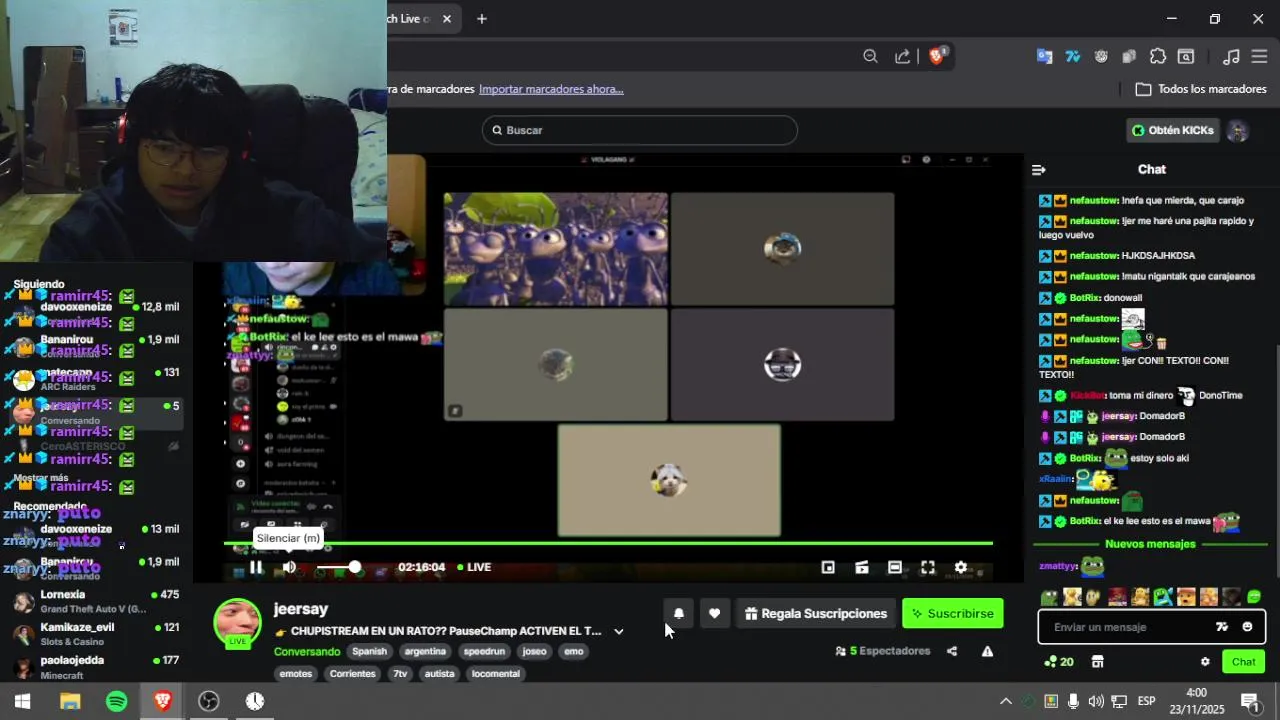Share the stream via share icon
This screenshot has height=720, width=1280.
[952, 651]
